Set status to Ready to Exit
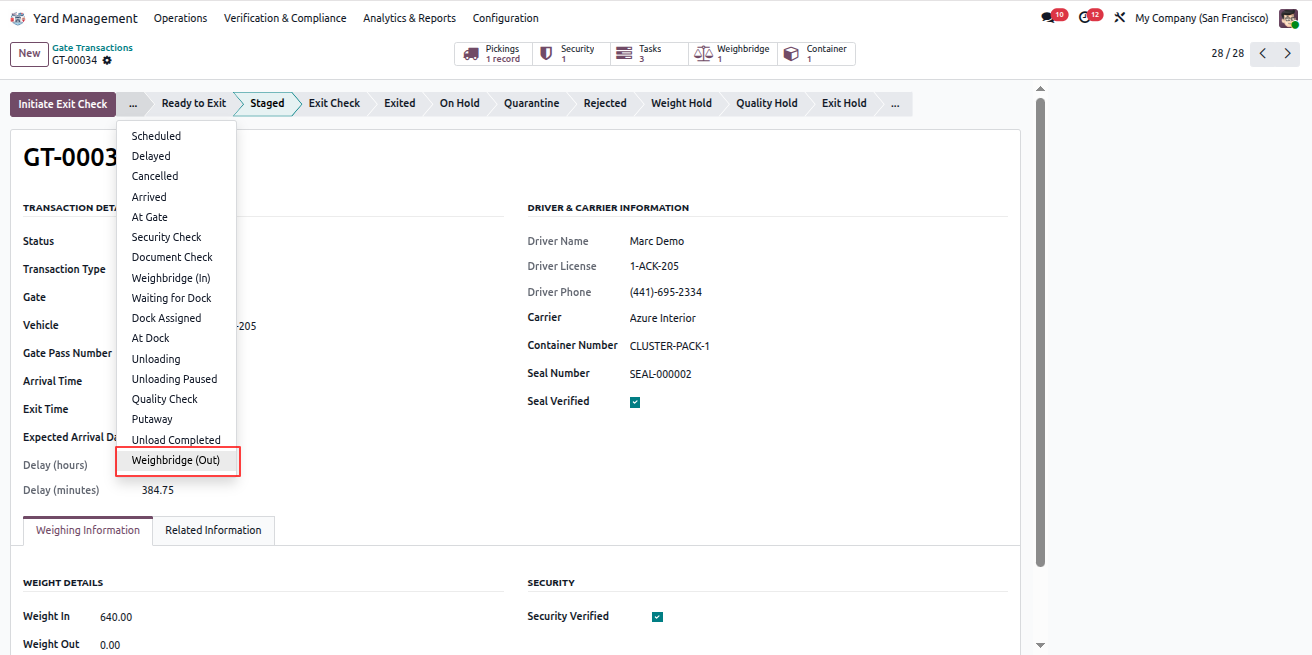The height and width of the screenshot is (655, 1312). click(193, 104)
